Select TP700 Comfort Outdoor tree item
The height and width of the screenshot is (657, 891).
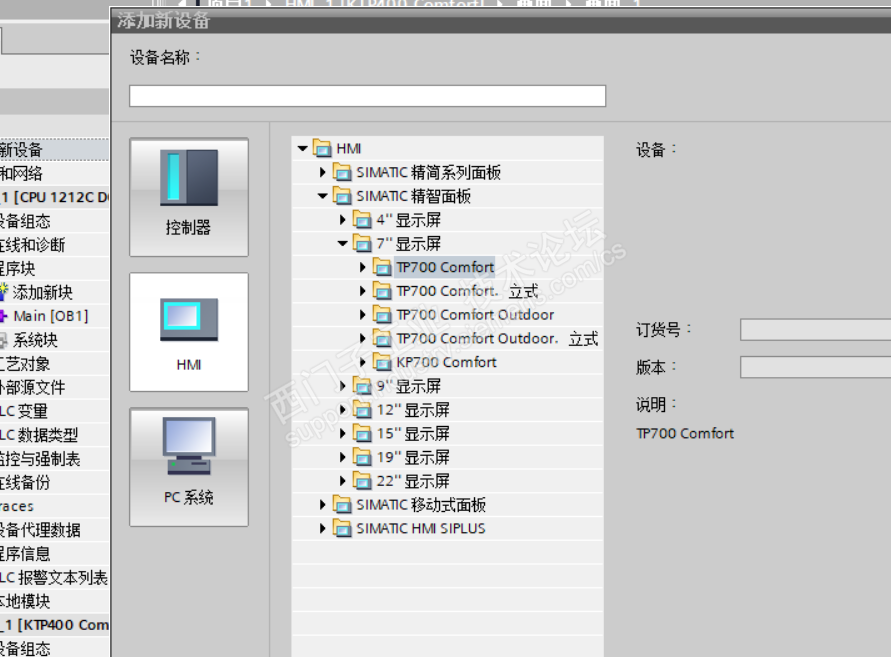(475, 315)
